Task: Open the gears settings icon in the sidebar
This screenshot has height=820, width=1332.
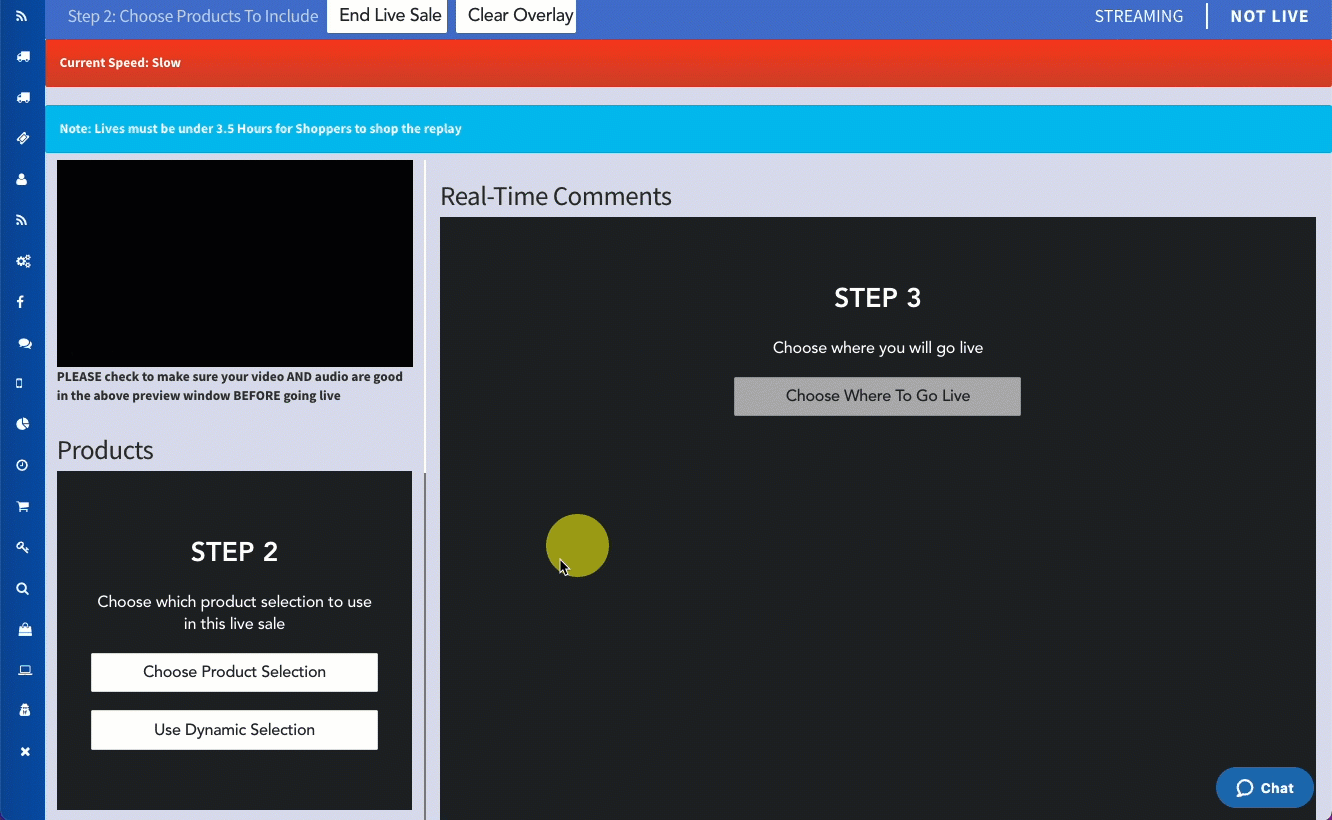Action: (x=23, y=261)
